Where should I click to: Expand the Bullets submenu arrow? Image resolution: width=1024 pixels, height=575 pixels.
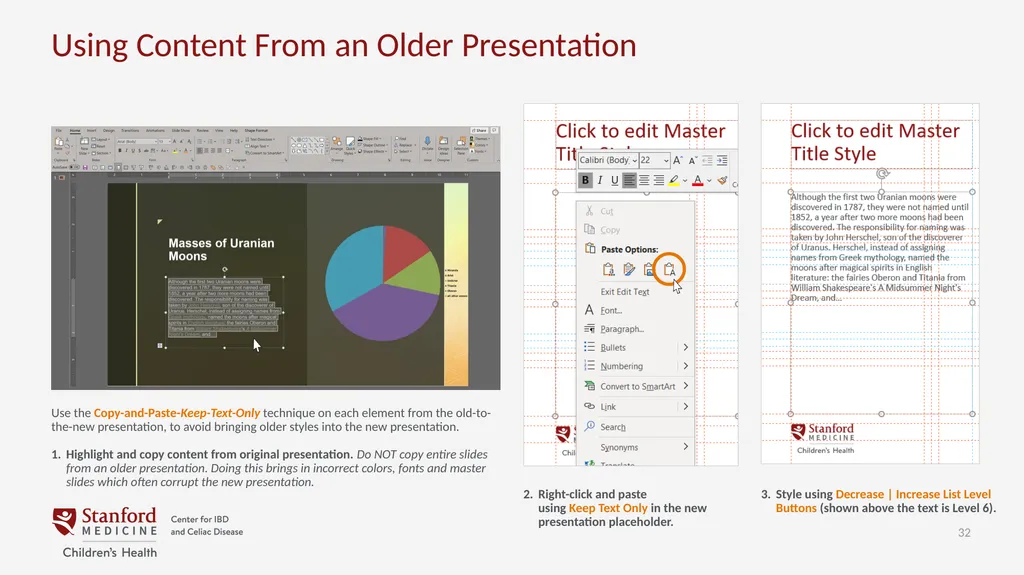(x=685, y=347)
